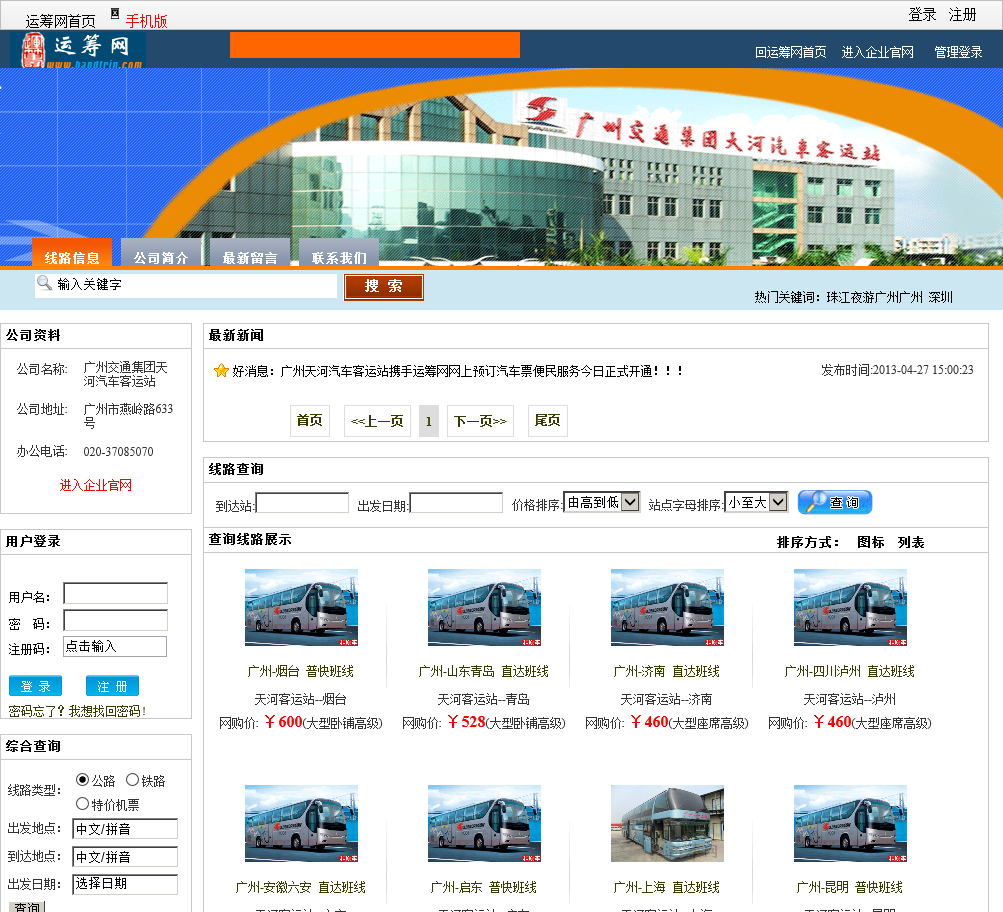Open 广州-昆明 普快班线 route link
Image resolution: width=1003 pixels, height=912 pixels.
(849, 888)
